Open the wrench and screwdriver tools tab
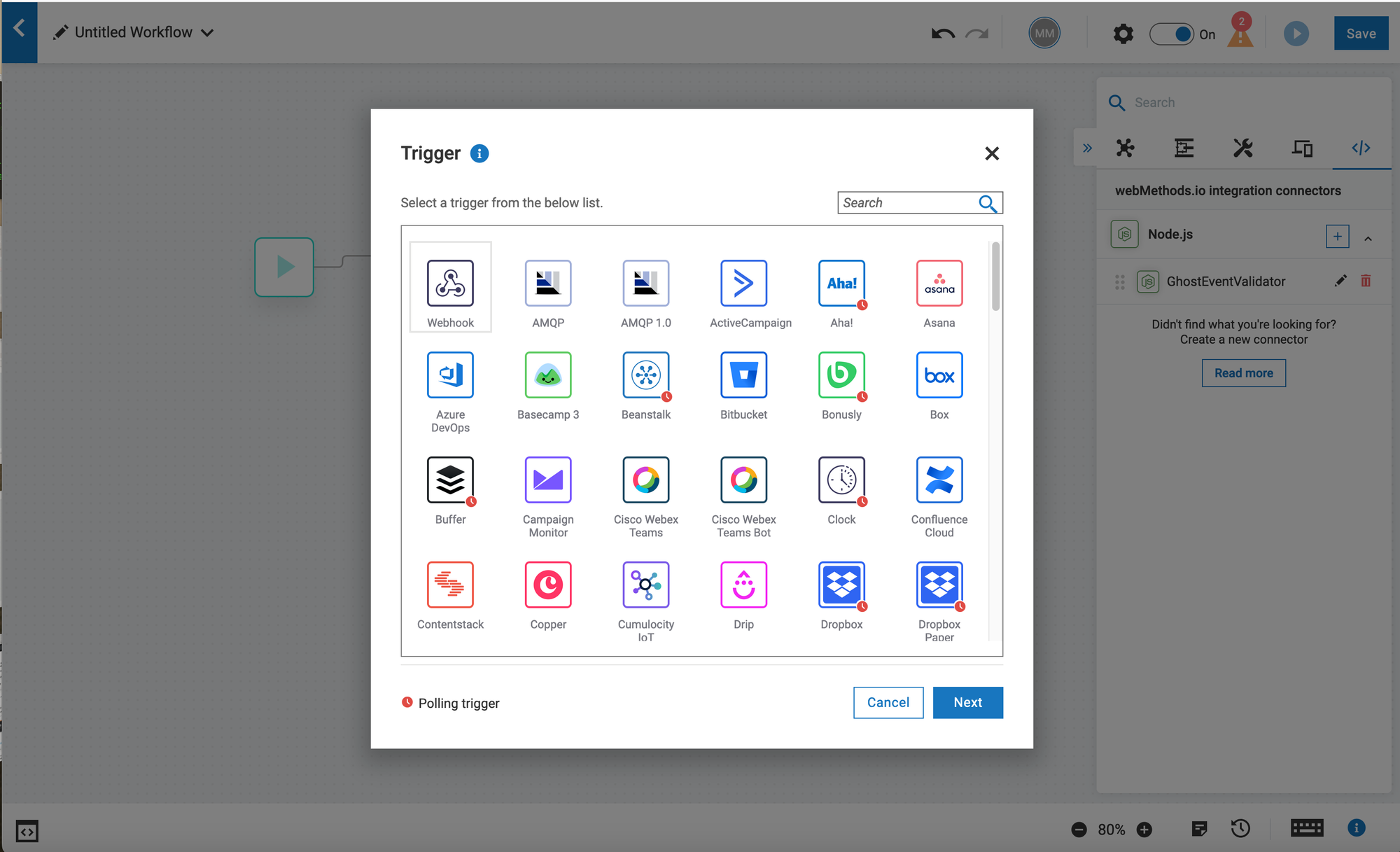 pos(1242,148)
